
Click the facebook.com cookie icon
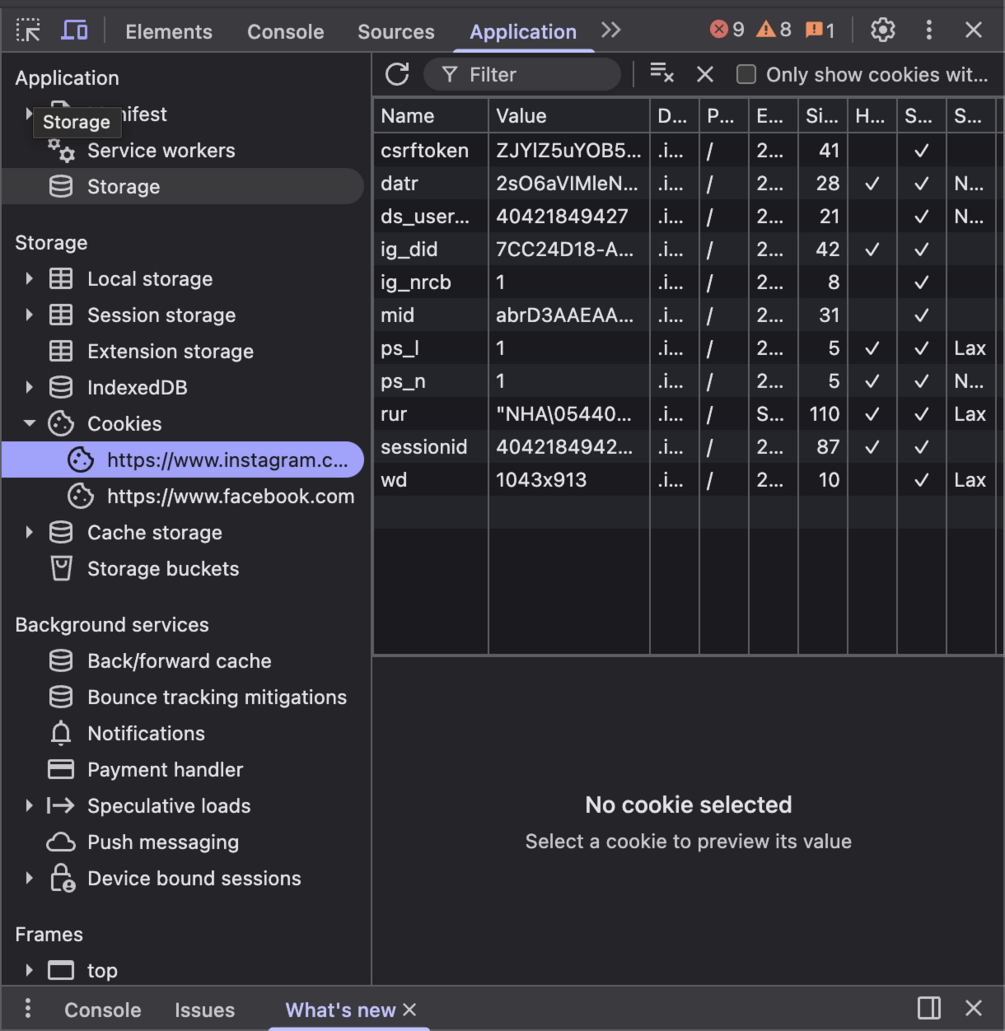tap(81, 496)
